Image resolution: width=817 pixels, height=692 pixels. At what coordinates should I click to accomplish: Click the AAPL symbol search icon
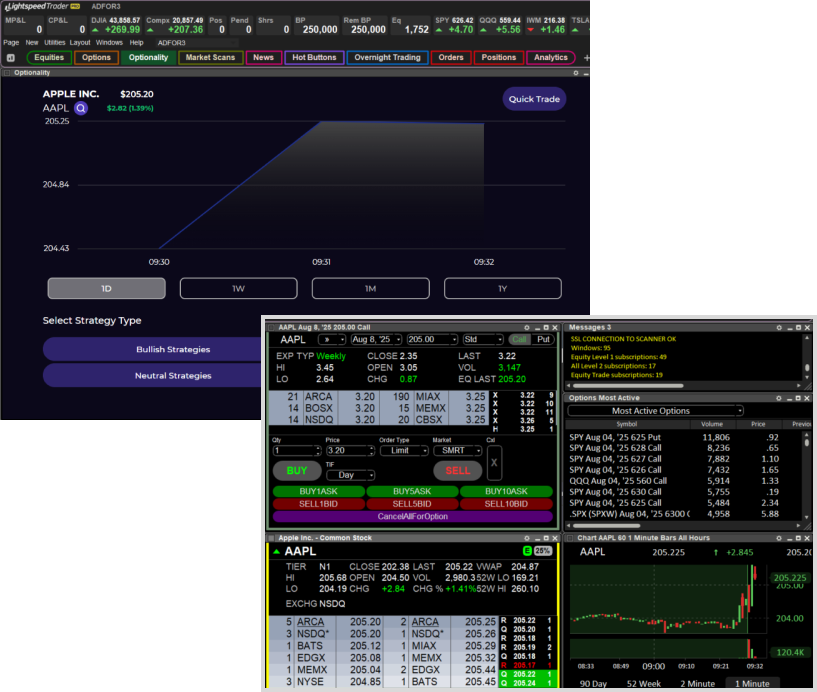click(80, 108)
